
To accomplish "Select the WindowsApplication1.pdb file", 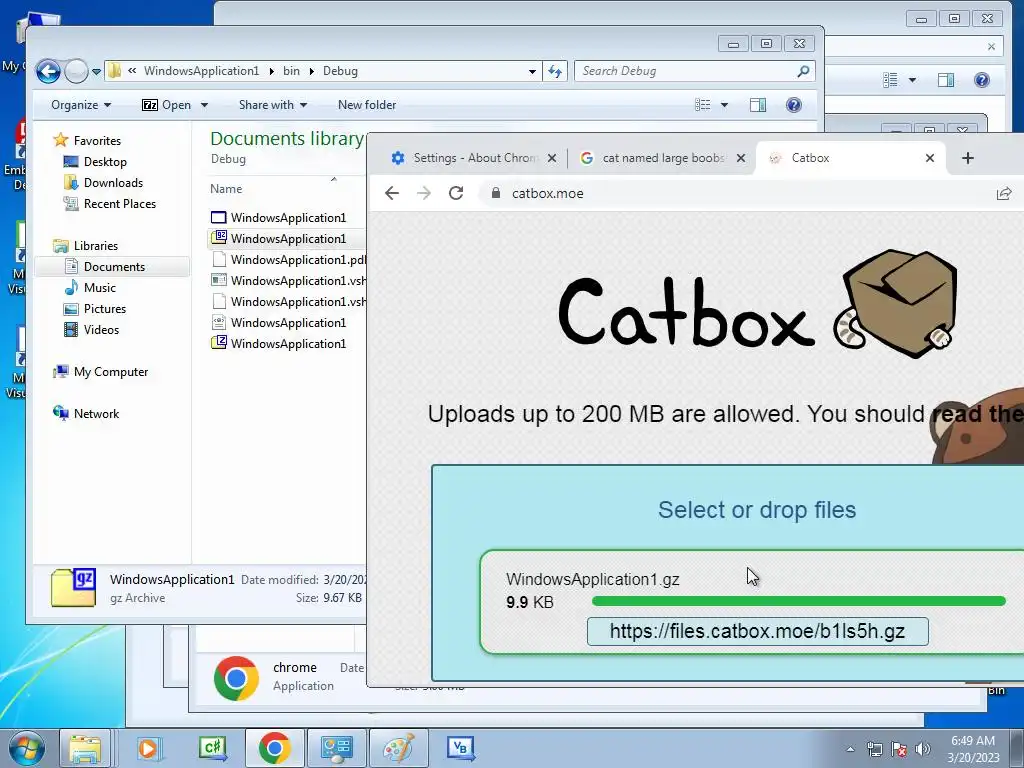I will point(289,259).
